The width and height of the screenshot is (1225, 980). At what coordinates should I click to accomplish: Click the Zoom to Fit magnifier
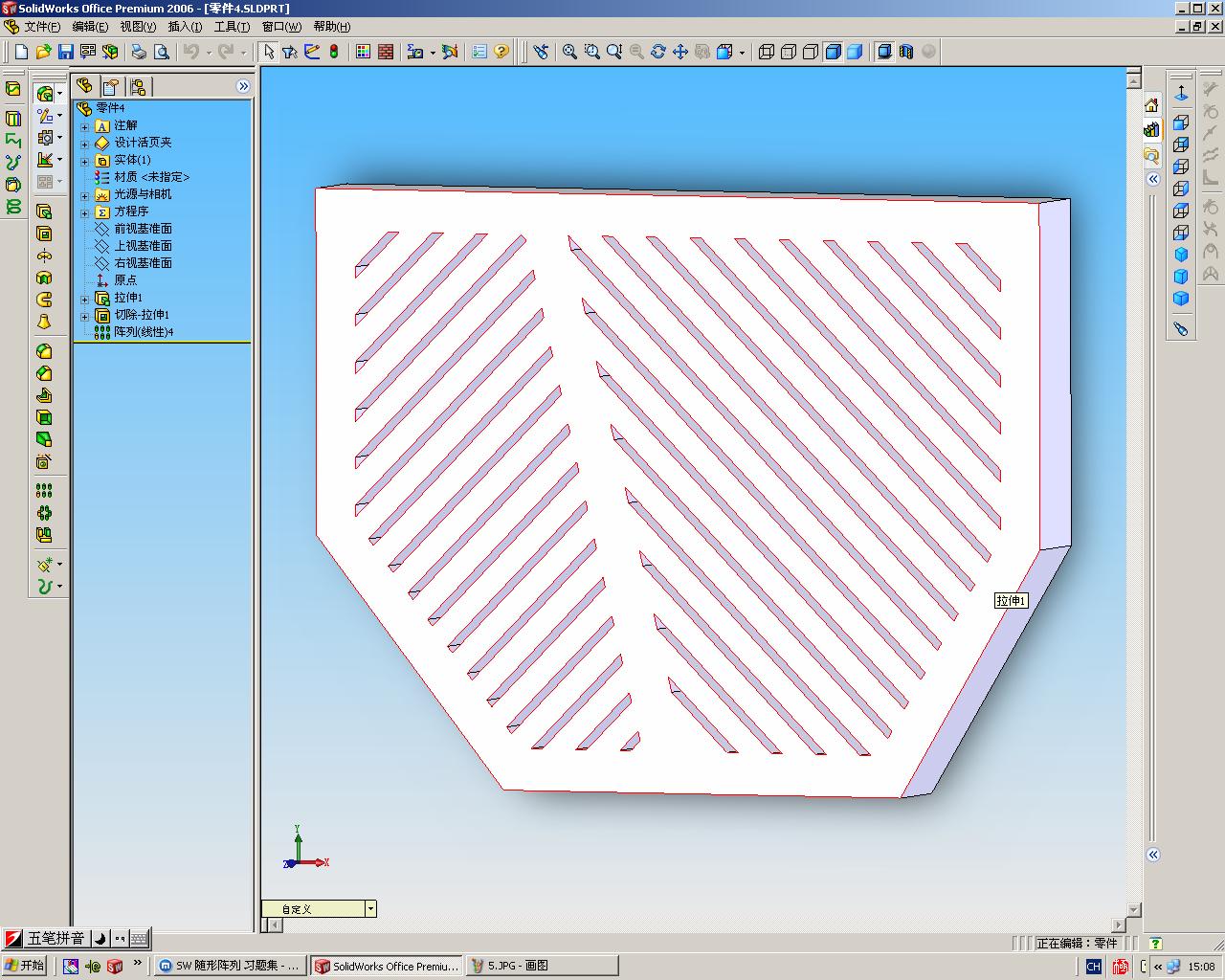click(x=569, y=52)
